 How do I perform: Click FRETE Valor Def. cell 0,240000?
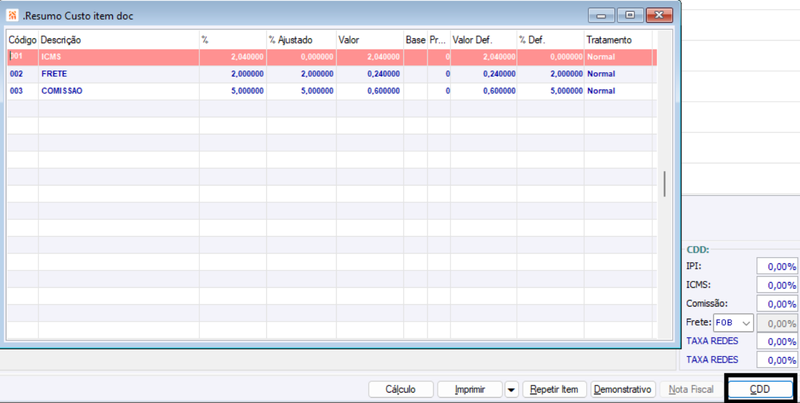pyautogui.click(x=484, y=74)
